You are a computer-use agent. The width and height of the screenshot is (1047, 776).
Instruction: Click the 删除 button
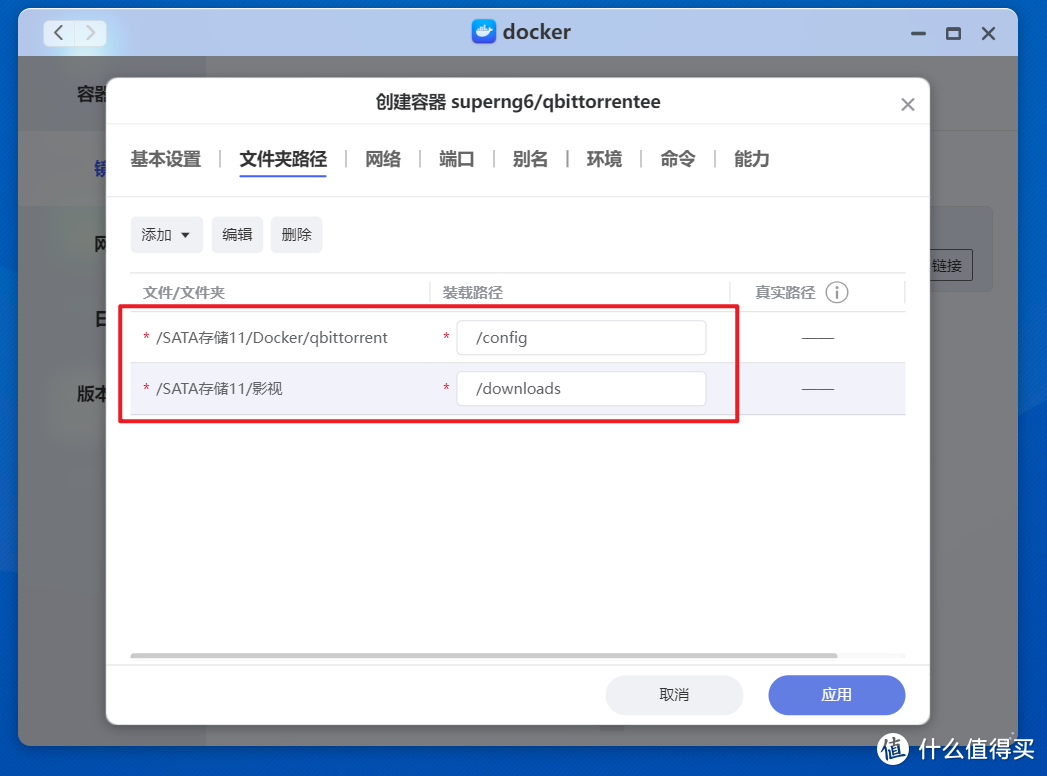(296, 234)
